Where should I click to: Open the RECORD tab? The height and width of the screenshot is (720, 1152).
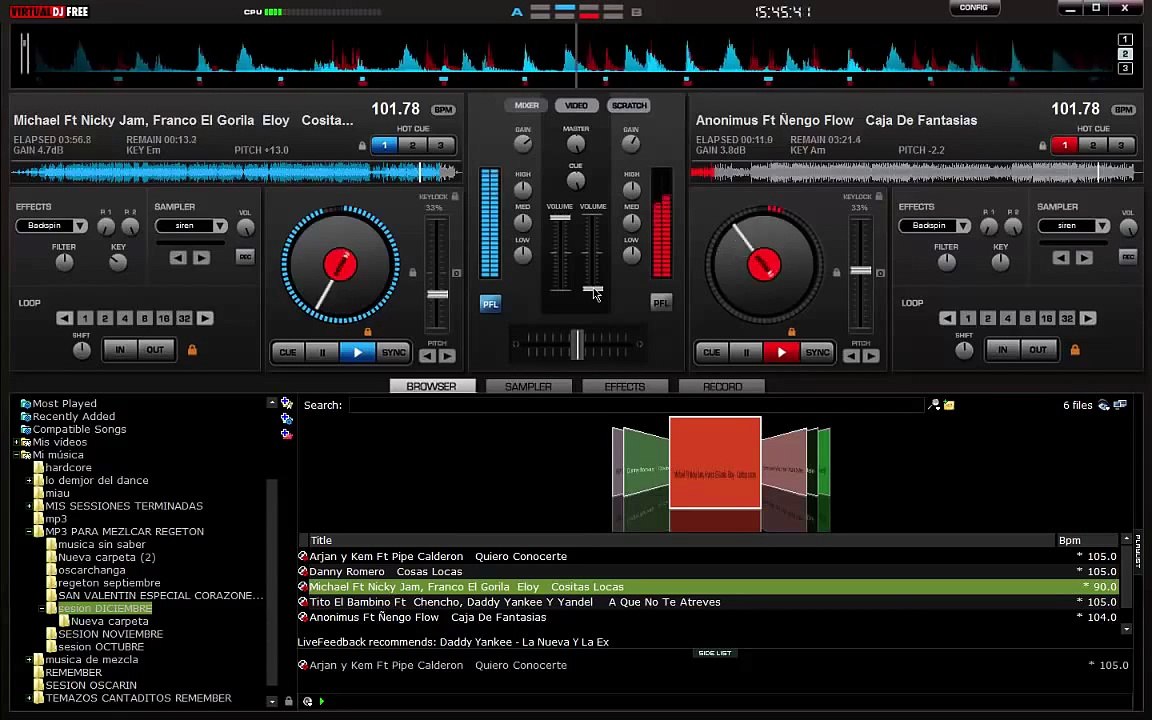(x=722, y=386)
